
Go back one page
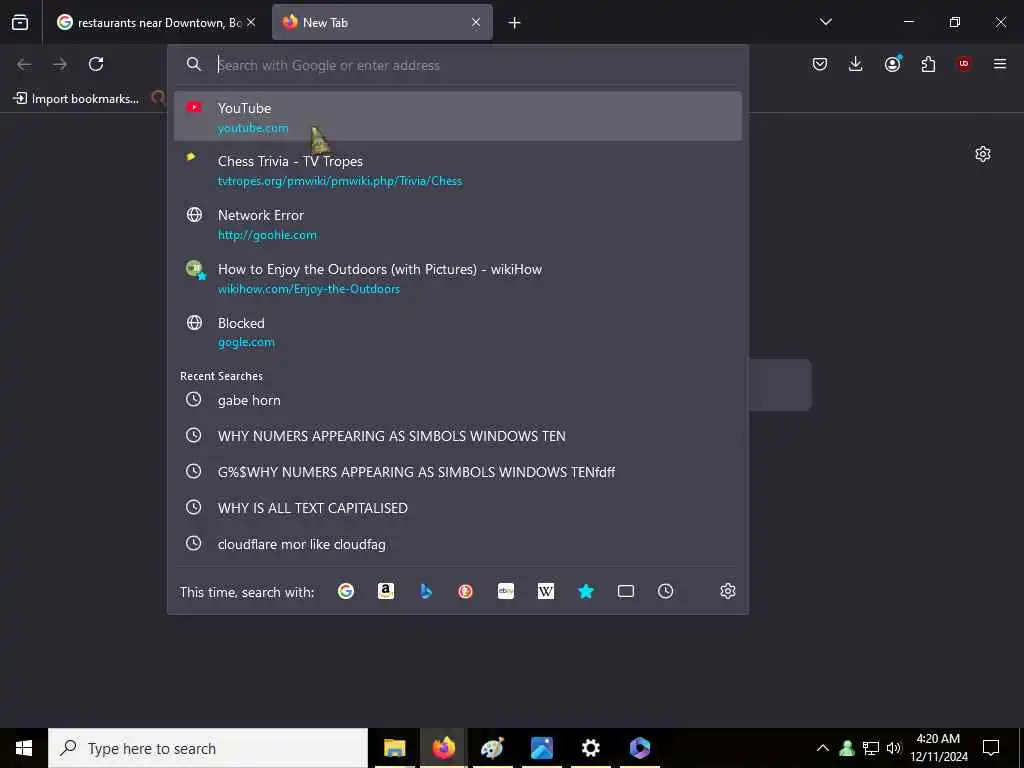pos(24,64)
